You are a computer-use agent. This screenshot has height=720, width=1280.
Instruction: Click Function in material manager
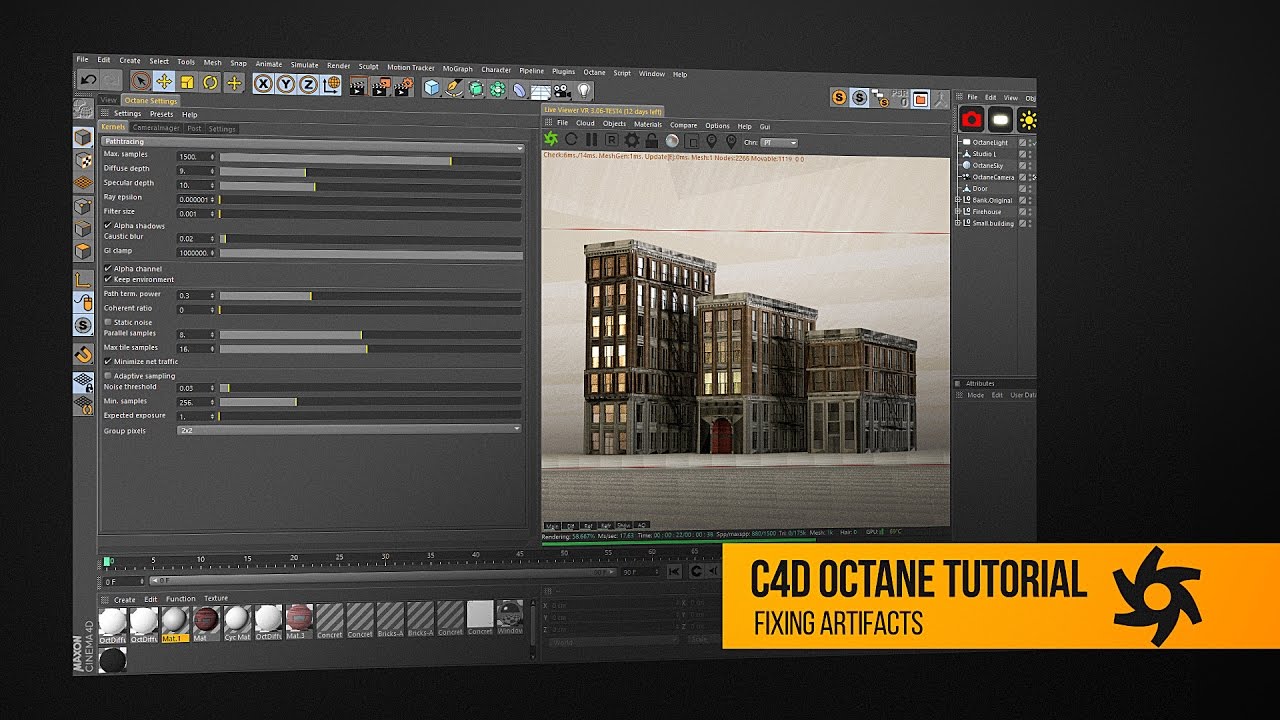(181, 599)
